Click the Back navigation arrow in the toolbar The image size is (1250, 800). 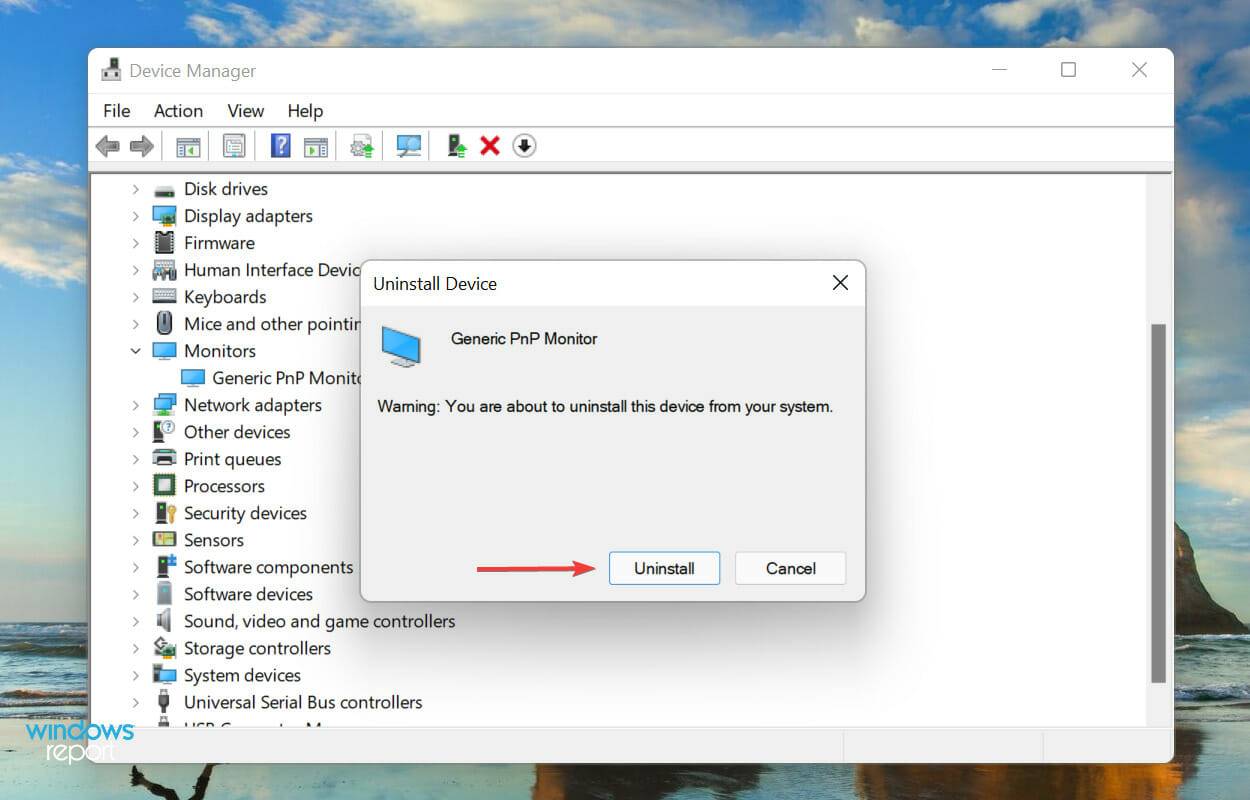point(108,145)
